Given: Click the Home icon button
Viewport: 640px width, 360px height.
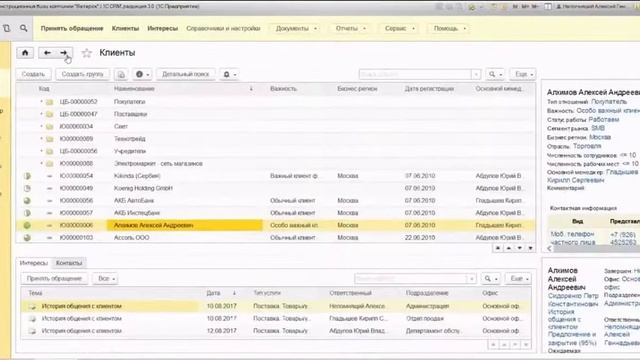Looking at the screenshot, I should 25,53.
